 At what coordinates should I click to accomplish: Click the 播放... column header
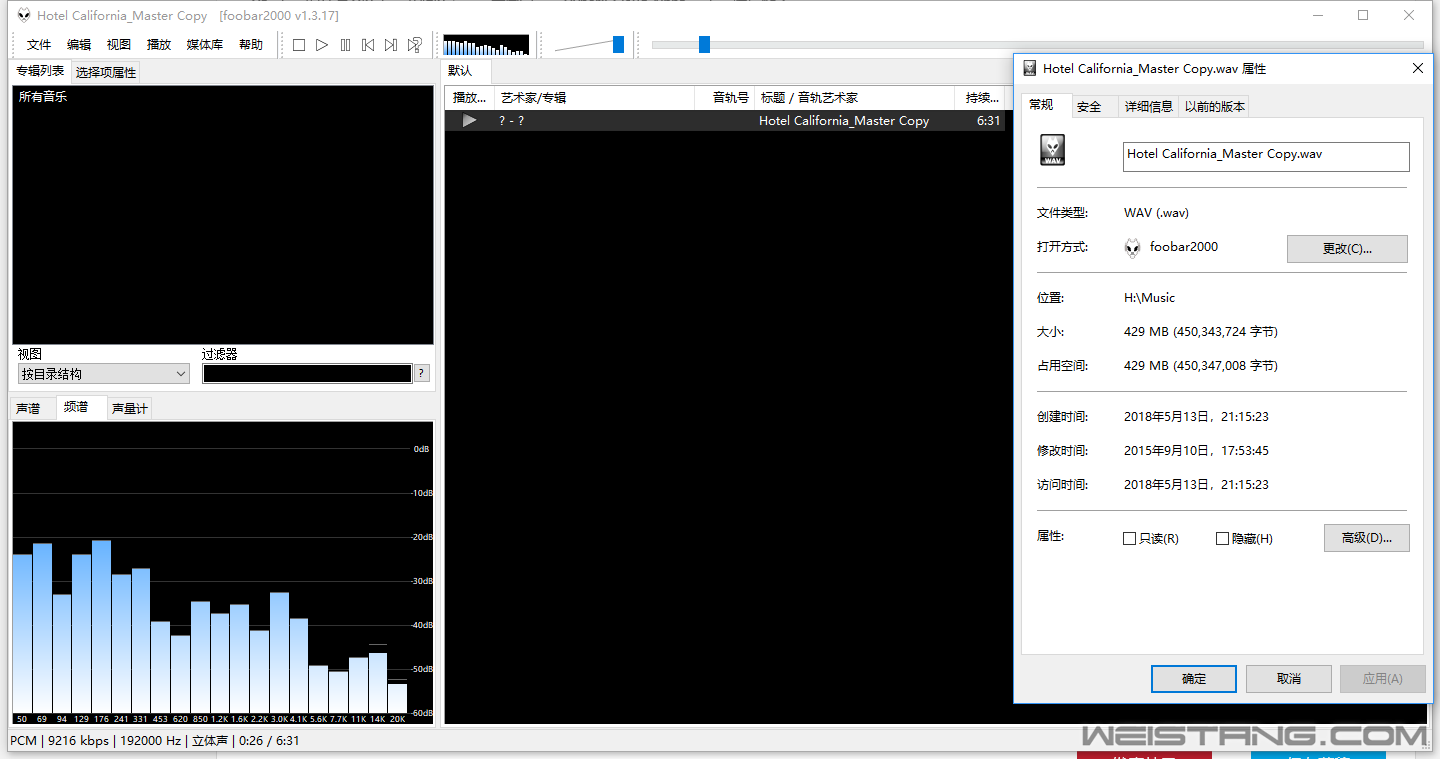click(x=470, y=97)
